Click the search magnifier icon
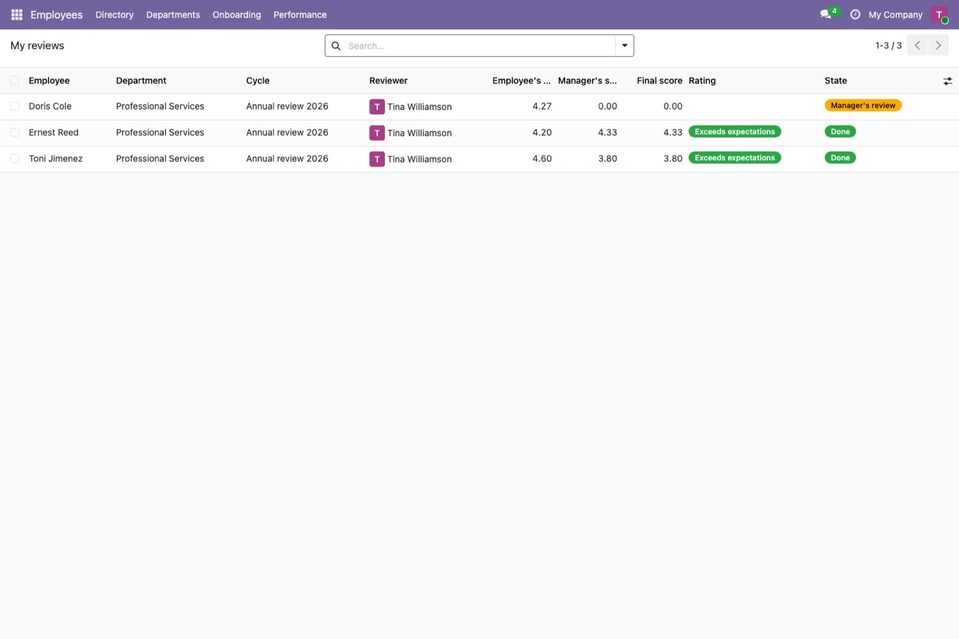The height and width of the screenshot is (639, 959). [x=336, y=46]
